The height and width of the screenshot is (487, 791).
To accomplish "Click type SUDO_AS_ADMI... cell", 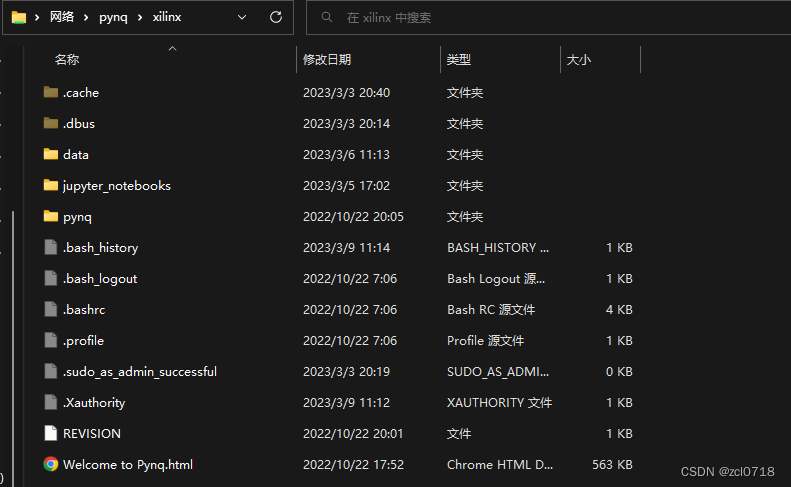I will pyautogui.click(x=498, y=372).
